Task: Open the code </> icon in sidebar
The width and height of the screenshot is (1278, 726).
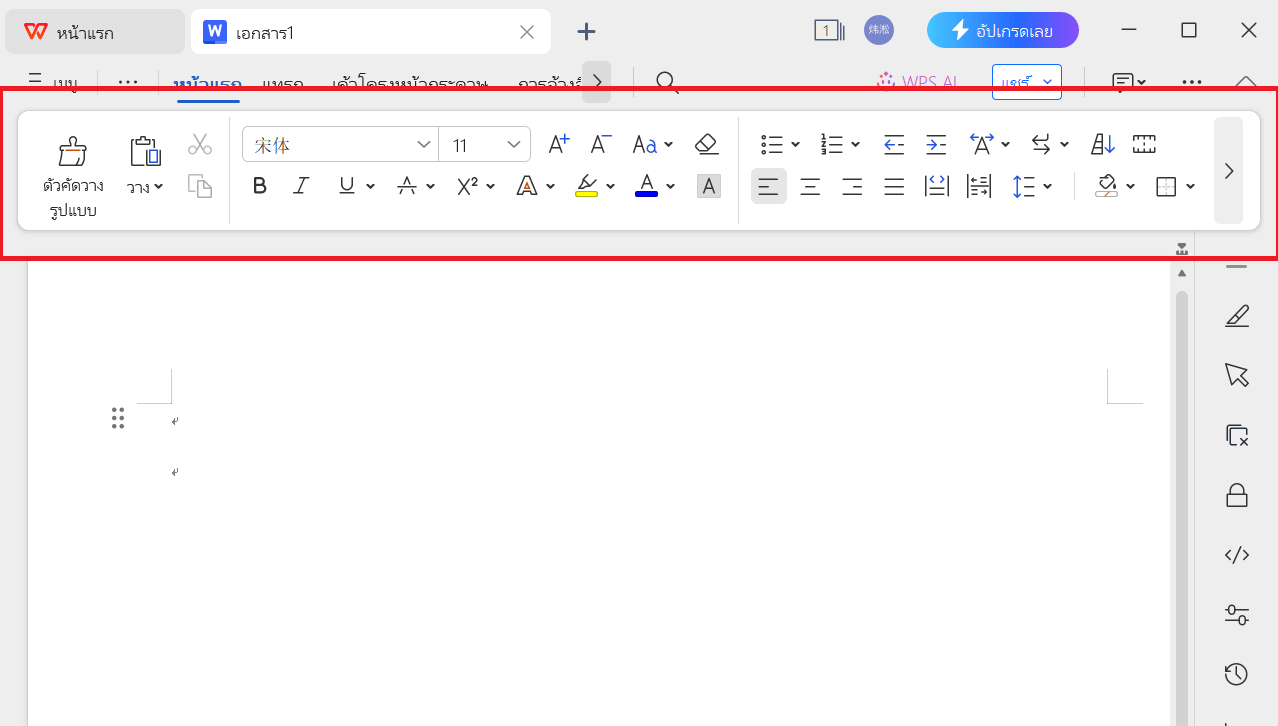Action: (x=1237, y=555)
